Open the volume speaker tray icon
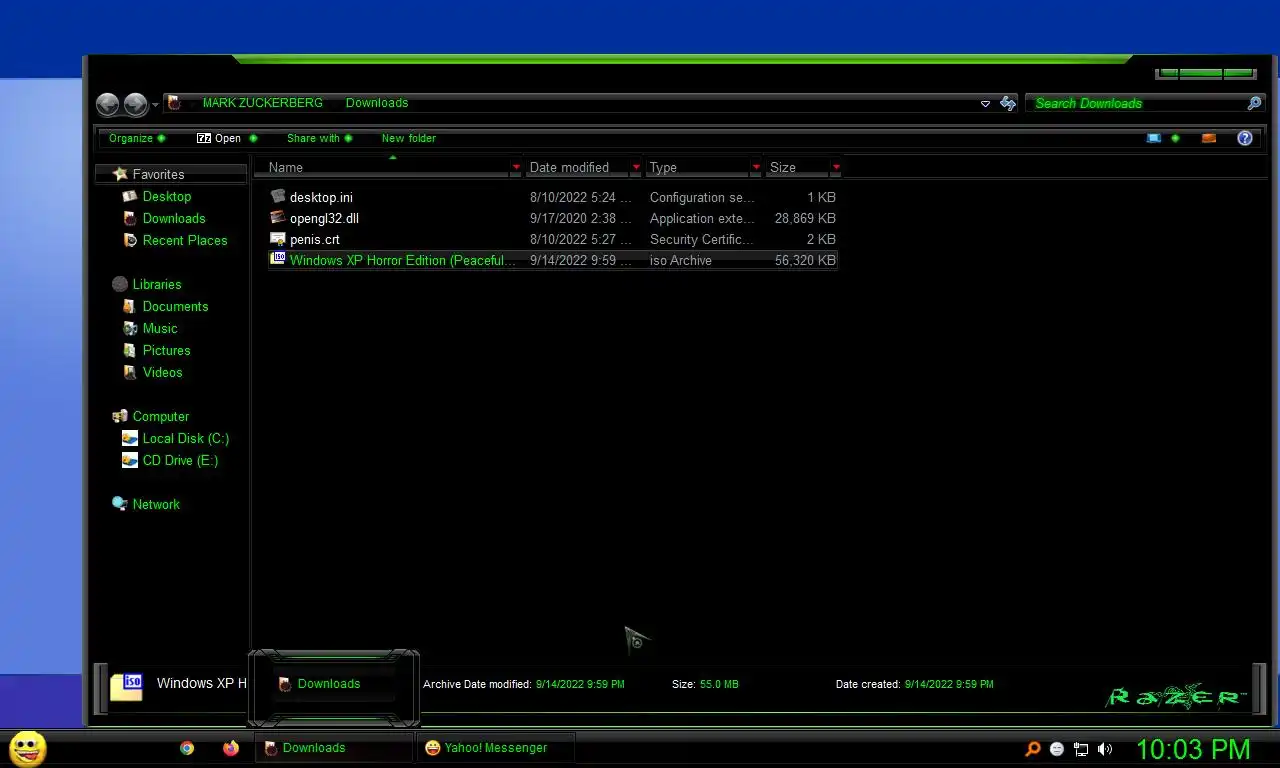Image resolution: width=1280 pixels, height=768 pixels. click(1105, 748)
